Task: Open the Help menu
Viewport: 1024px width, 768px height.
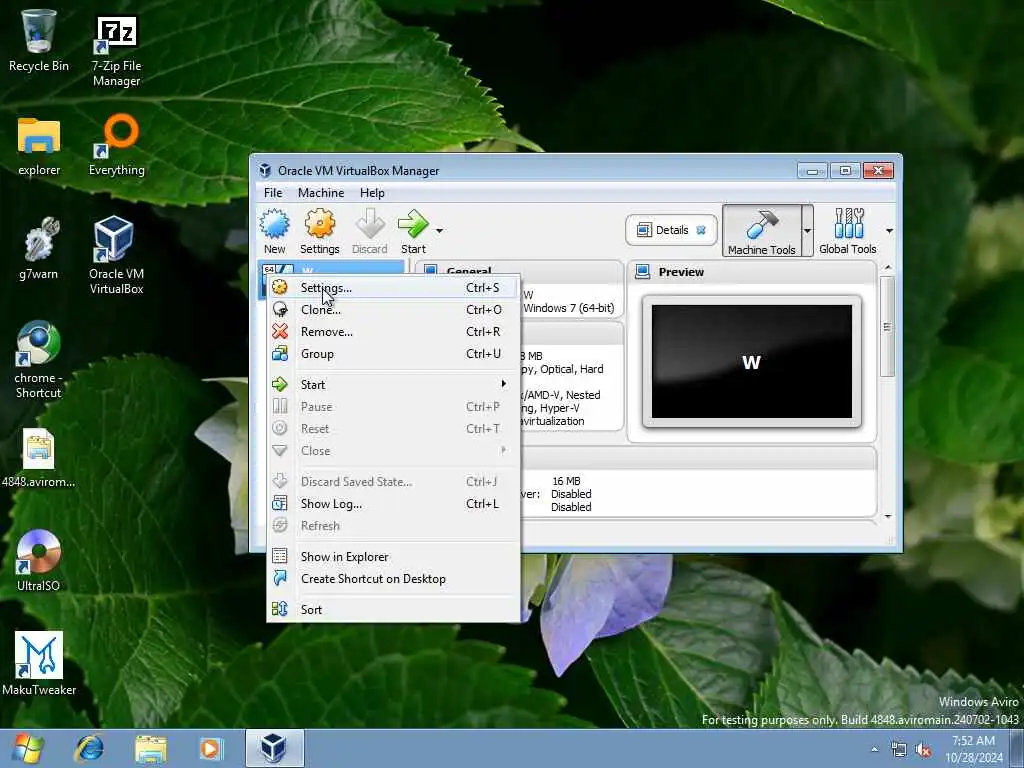Action: 372,193
